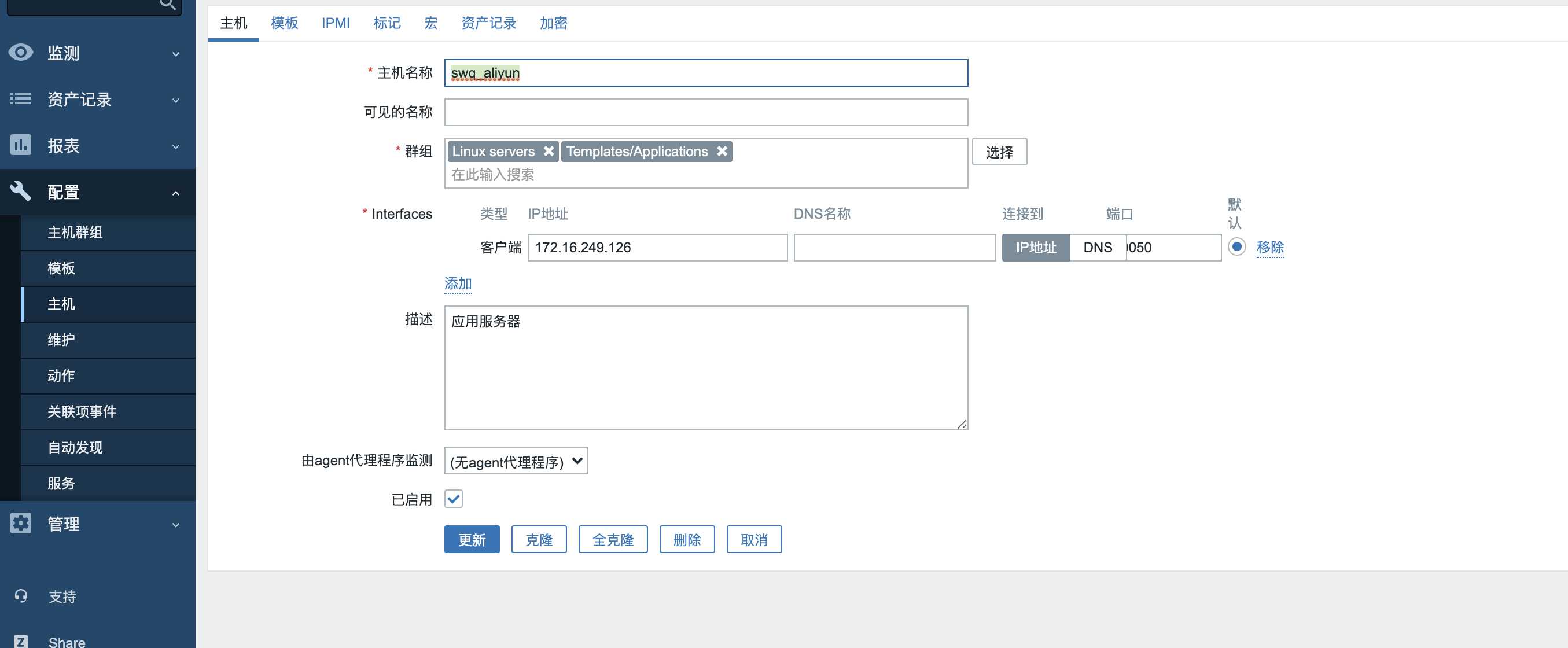Click the Reports bar chart icon

click(21, 145)
